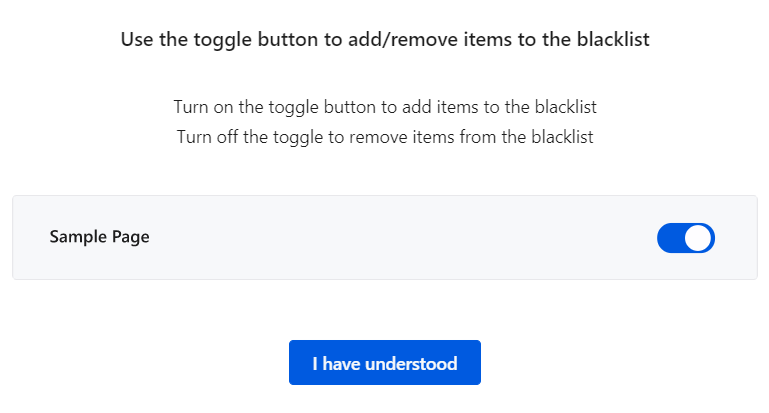Click the 'Turn off the toggle' instruction line

[385, 137]
